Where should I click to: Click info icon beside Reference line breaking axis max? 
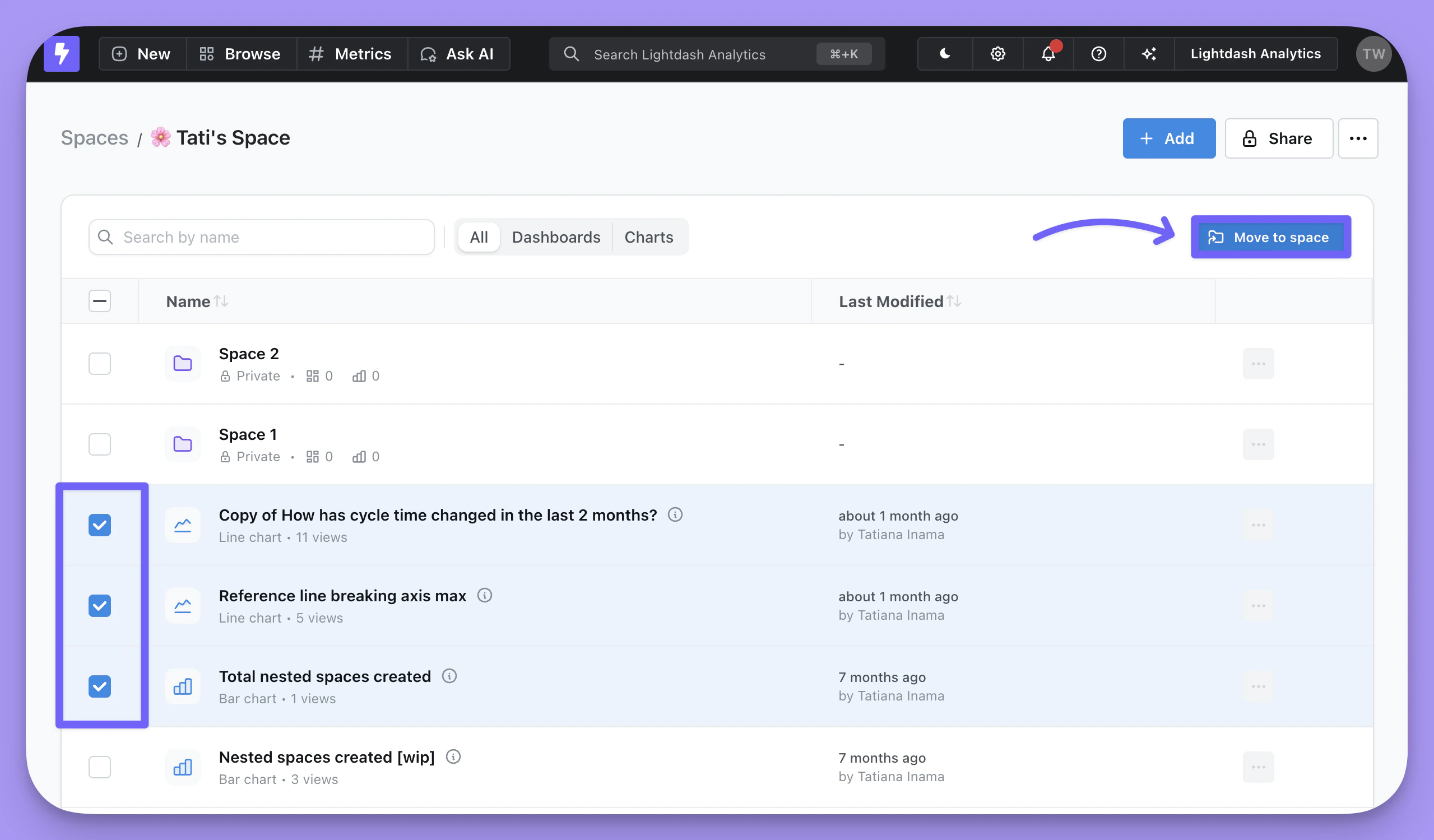(x=484, y=595)
